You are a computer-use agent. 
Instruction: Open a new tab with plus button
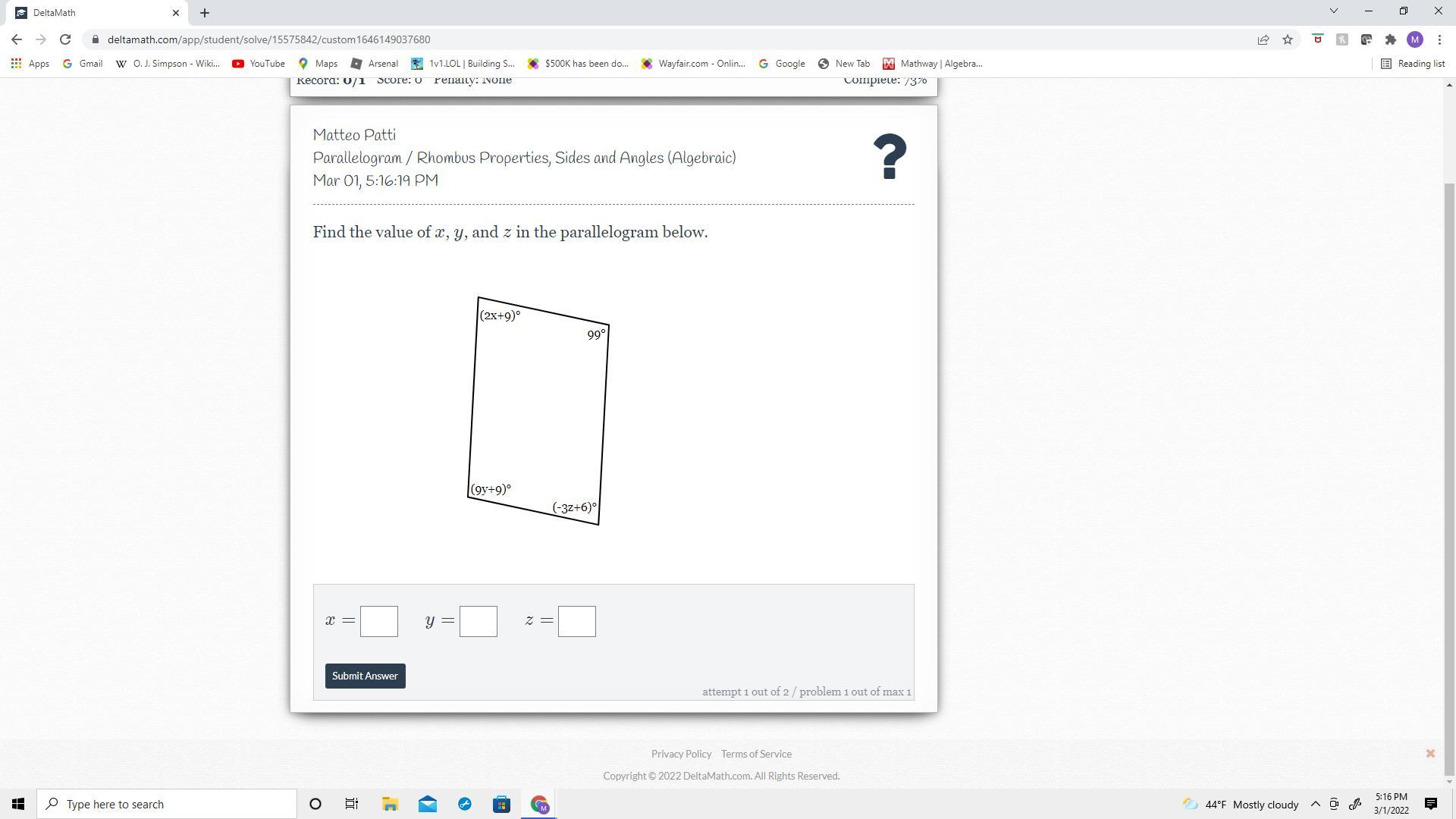pos(205,13)
